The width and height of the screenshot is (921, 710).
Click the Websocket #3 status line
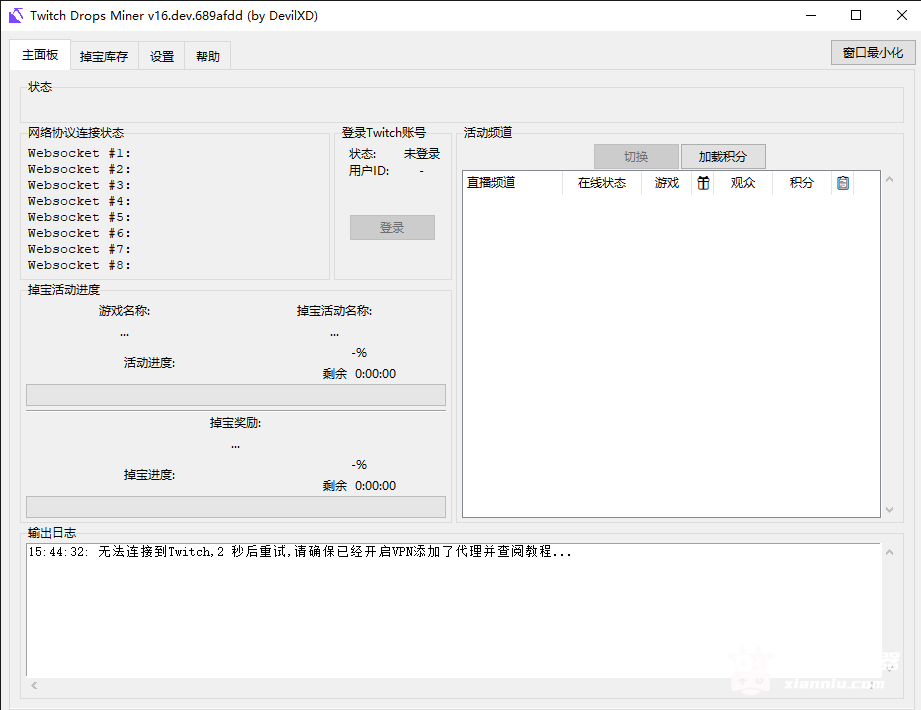pos(79,185)
